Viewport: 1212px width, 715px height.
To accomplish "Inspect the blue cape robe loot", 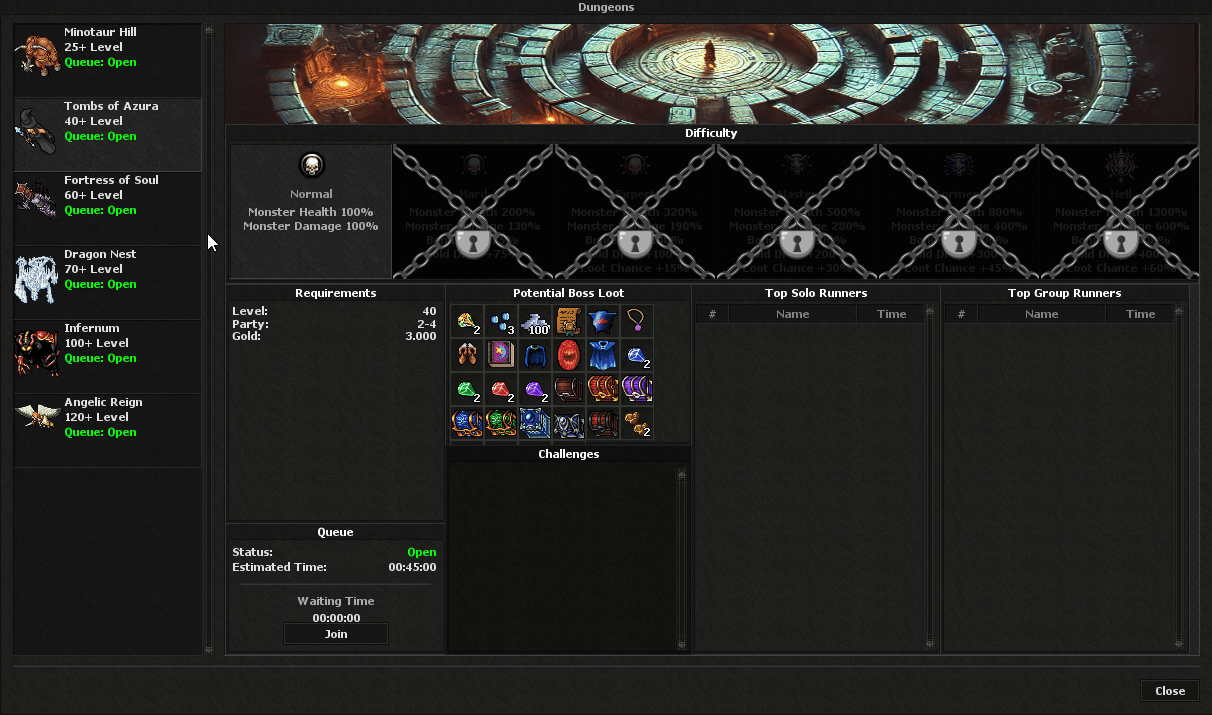I will click(x=603, y=356).
